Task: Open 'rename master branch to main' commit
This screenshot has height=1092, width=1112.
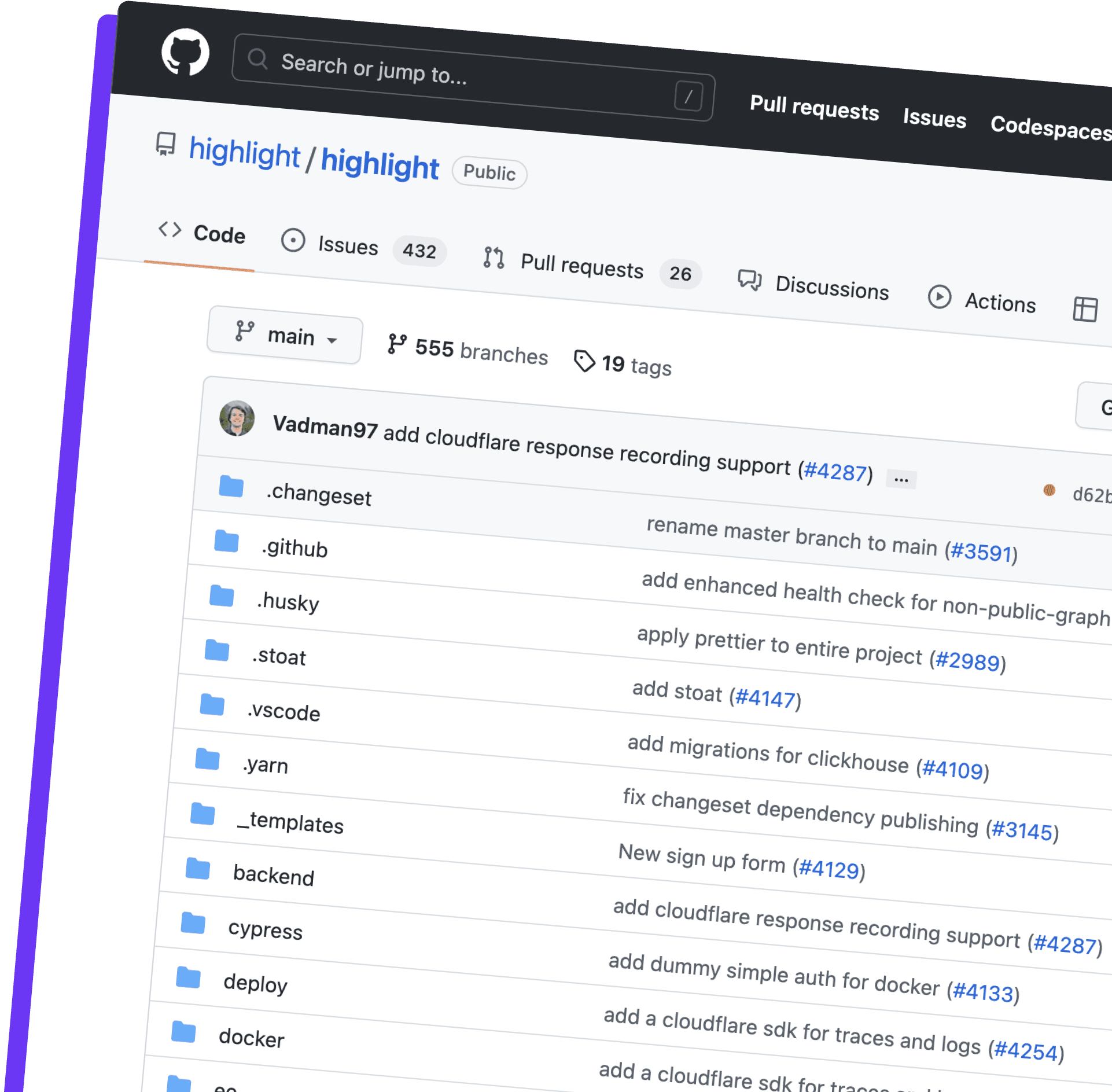Action: (791, 536)
